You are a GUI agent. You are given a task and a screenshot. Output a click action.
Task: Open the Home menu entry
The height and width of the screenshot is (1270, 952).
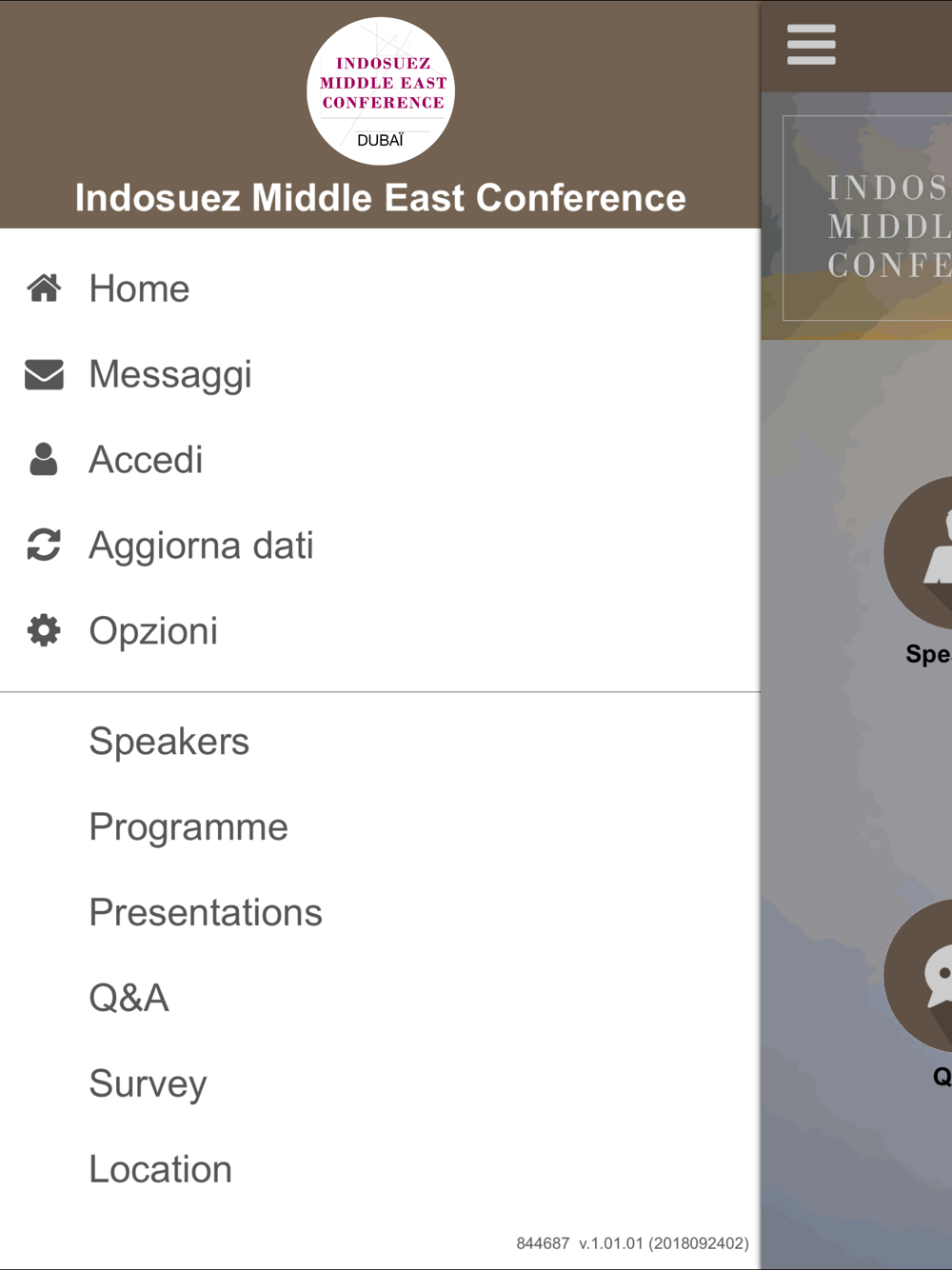[x=380, y=288]
